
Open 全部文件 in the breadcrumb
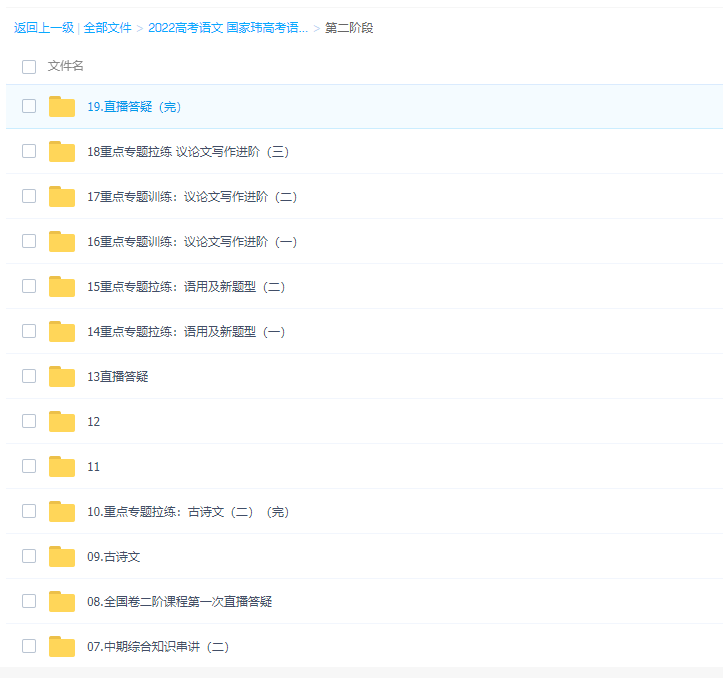107,28
